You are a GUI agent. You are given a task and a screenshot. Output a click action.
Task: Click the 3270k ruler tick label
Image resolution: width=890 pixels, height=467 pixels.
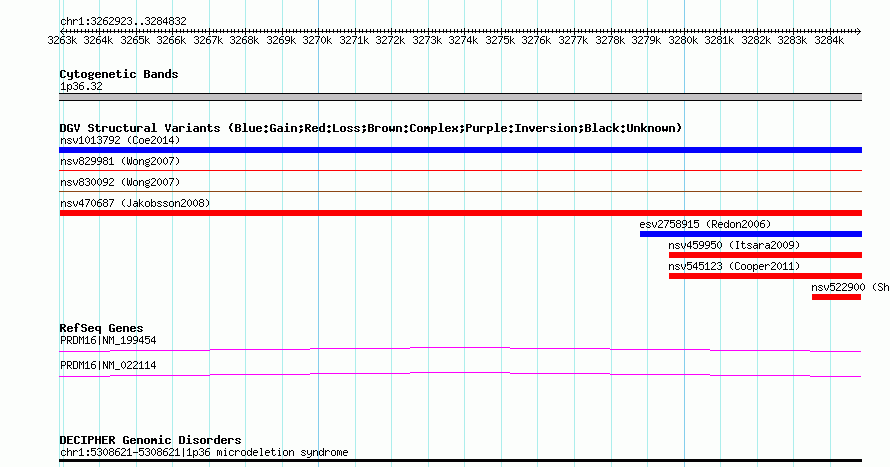317,40
